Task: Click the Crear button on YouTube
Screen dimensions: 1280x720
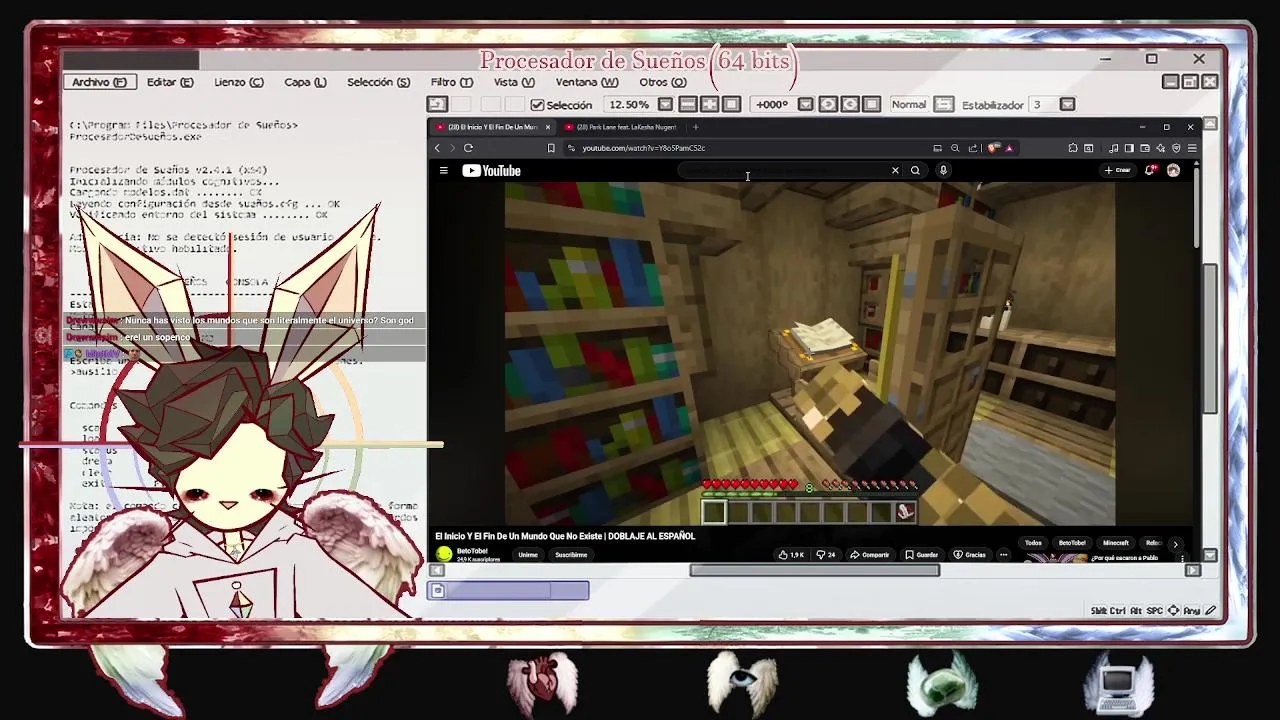Action: pyautogui.click(x=1118, y=171)
